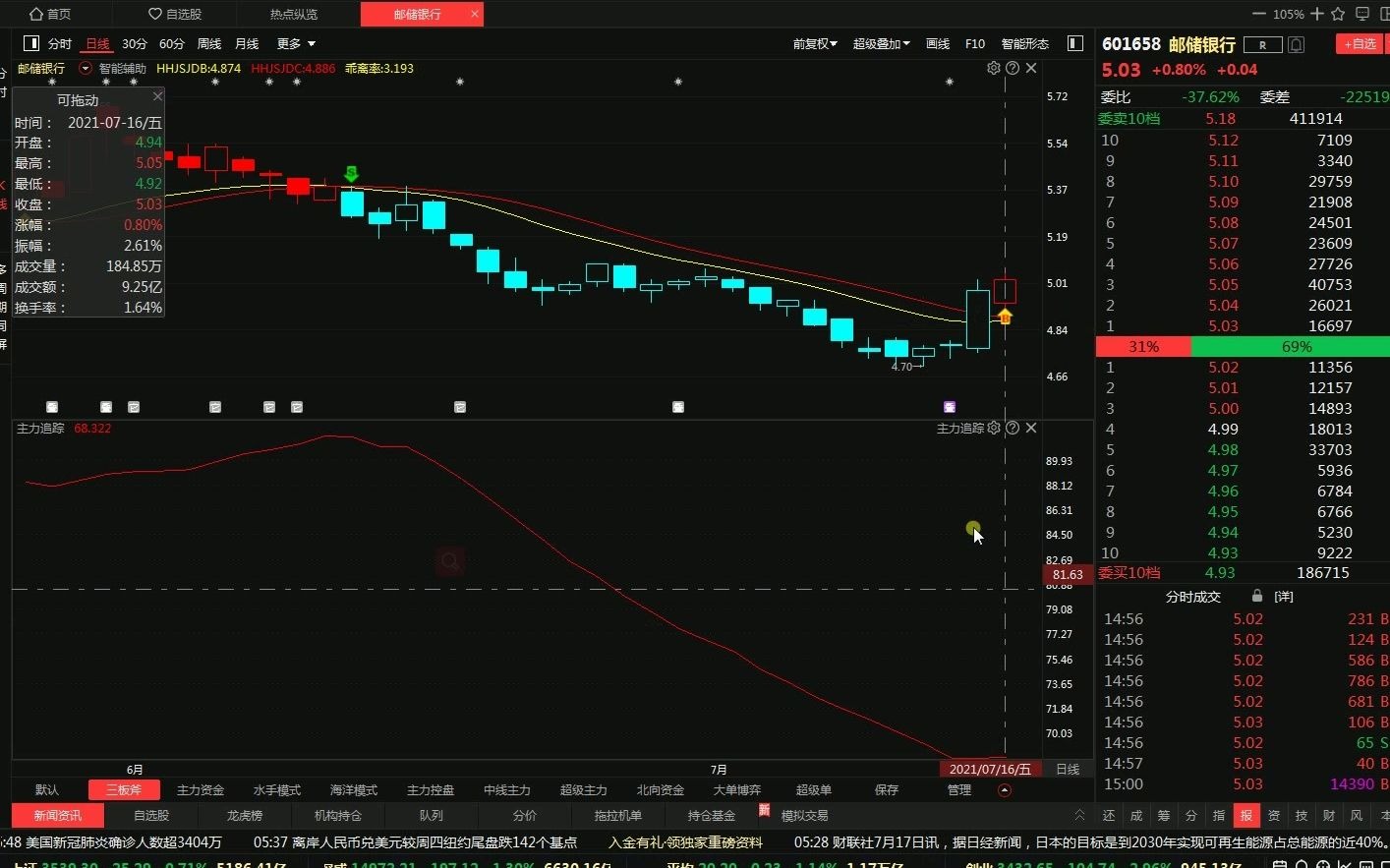Image resolution: width=1390 pixels, height=868 pixels.
Task: Expand bottom panel with double chevron
Action: pos(1079,815)
